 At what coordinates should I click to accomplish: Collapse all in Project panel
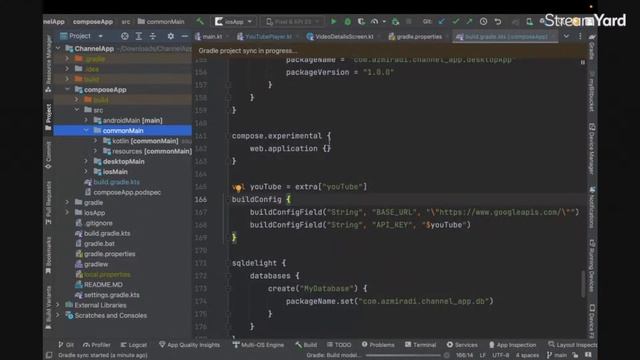click(153, 36)
